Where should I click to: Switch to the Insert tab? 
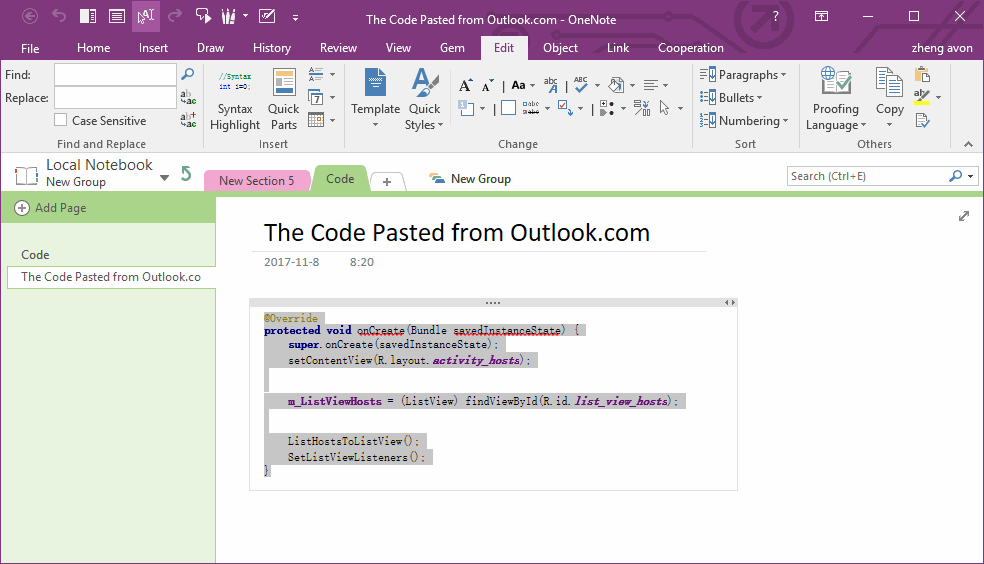(x=153, y=48)
